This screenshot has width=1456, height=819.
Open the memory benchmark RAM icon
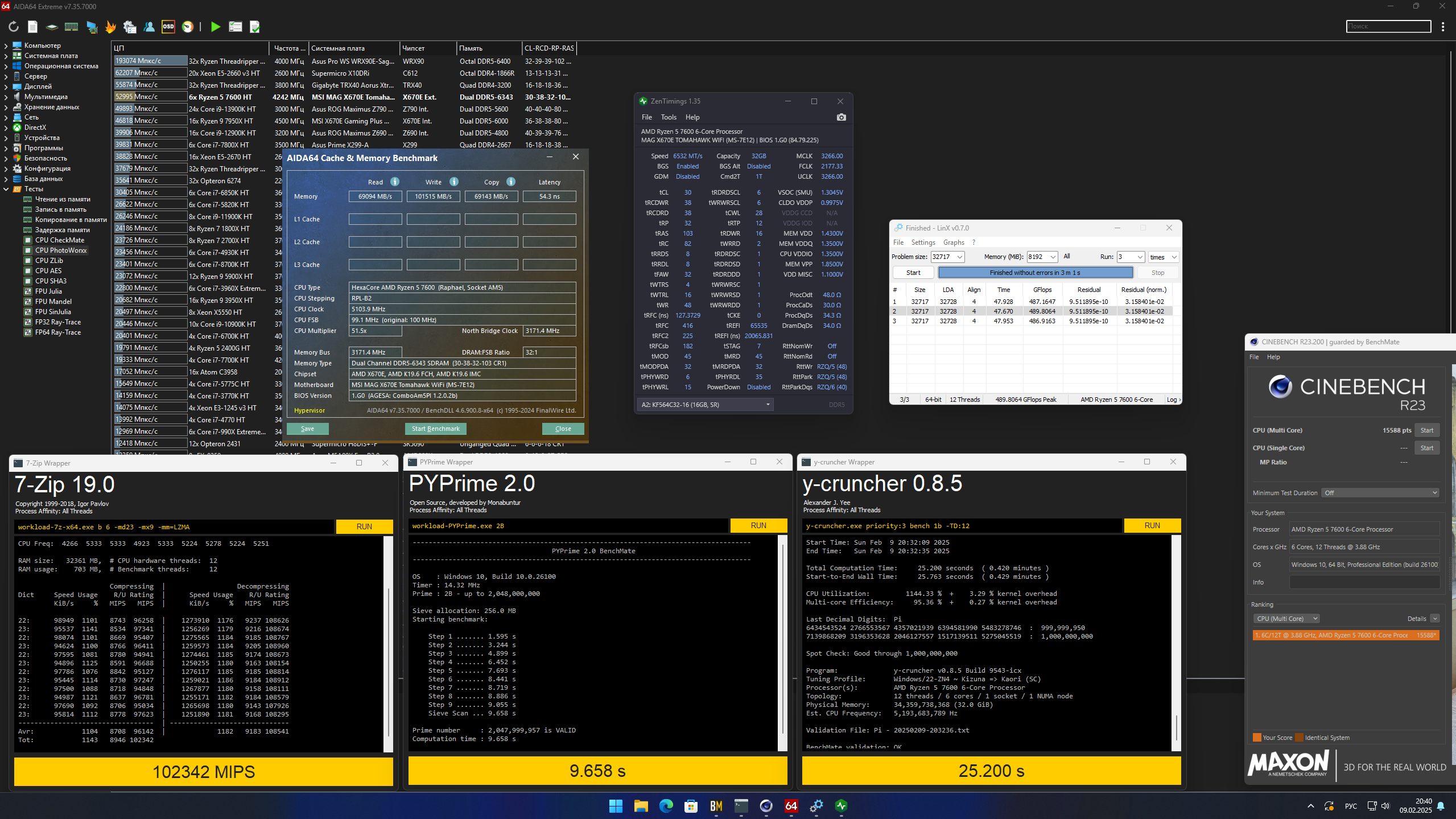pos(71,27)
